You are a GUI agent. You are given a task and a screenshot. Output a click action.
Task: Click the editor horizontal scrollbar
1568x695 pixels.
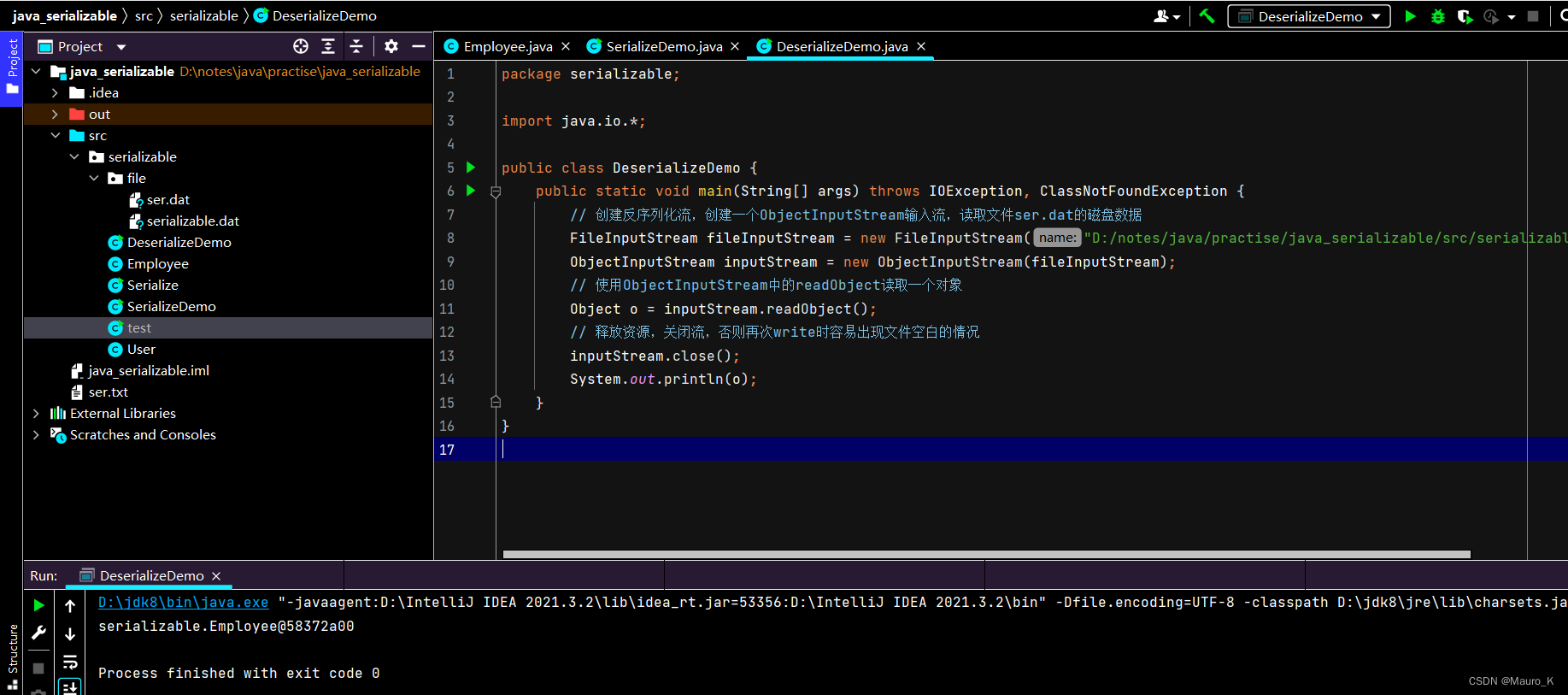coord(987,554)
